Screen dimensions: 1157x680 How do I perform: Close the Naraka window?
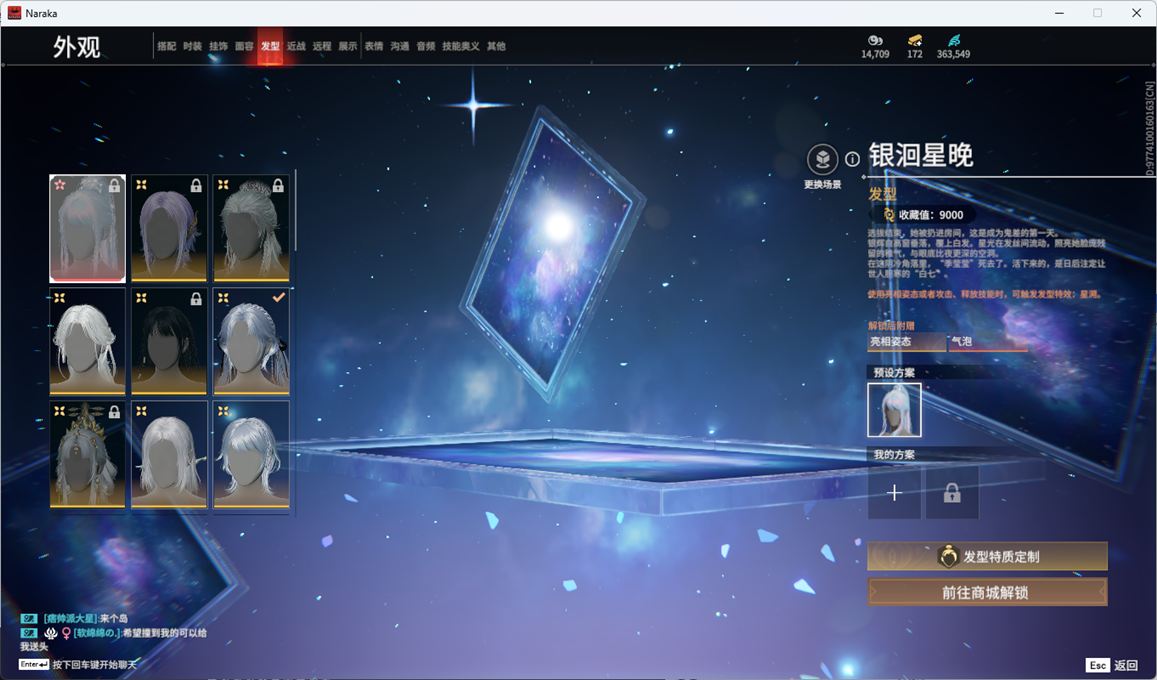tap(1136, 13)
